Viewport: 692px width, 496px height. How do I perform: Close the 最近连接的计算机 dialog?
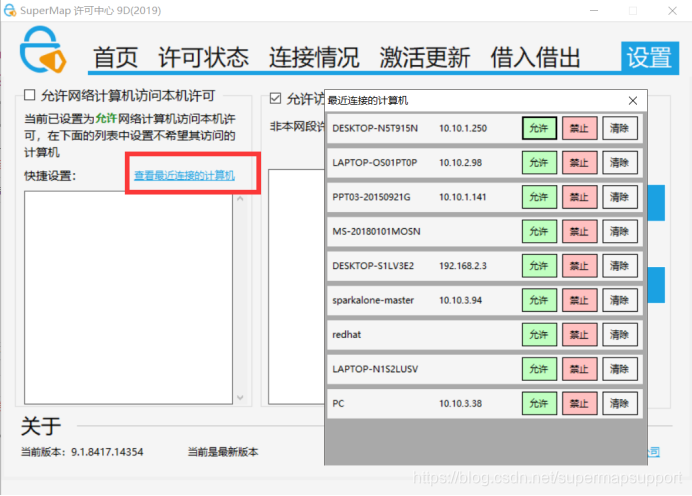point(632,101)
